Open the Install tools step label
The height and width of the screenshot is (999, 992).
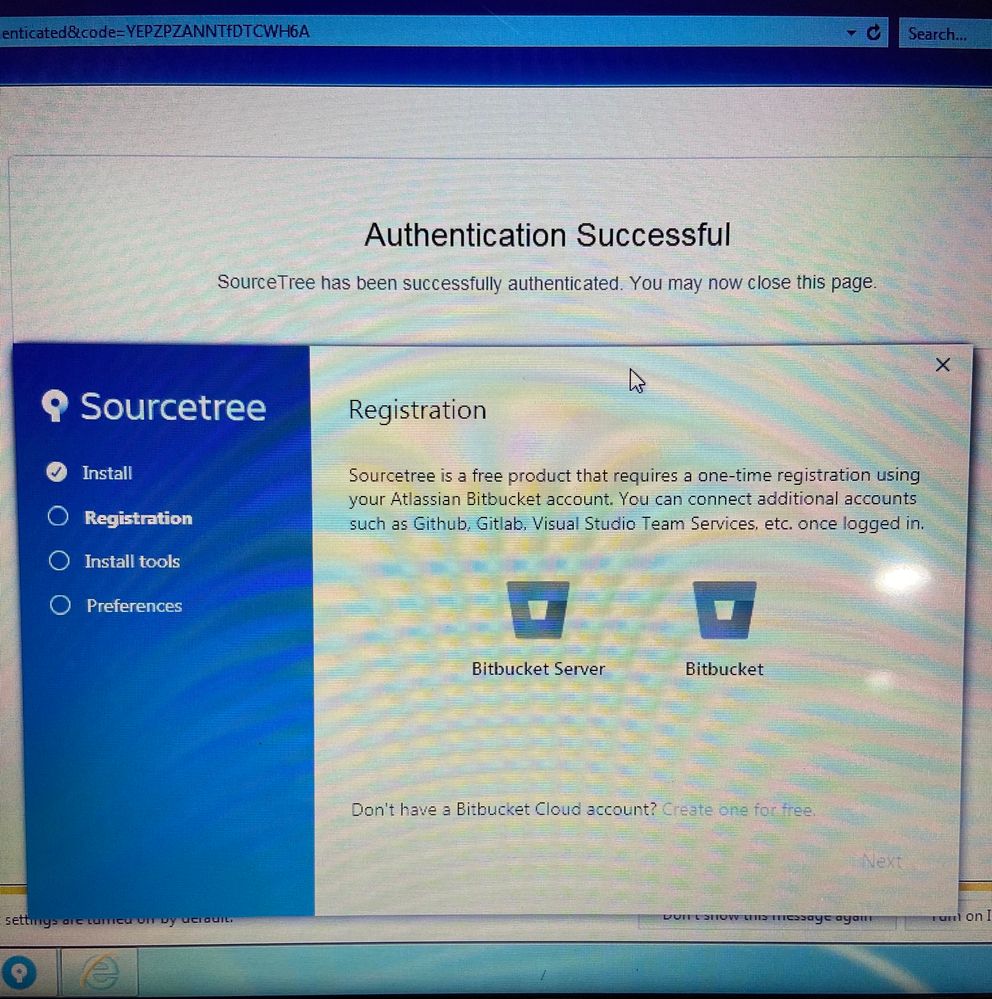pyautogui.click(x=132, y=561)
